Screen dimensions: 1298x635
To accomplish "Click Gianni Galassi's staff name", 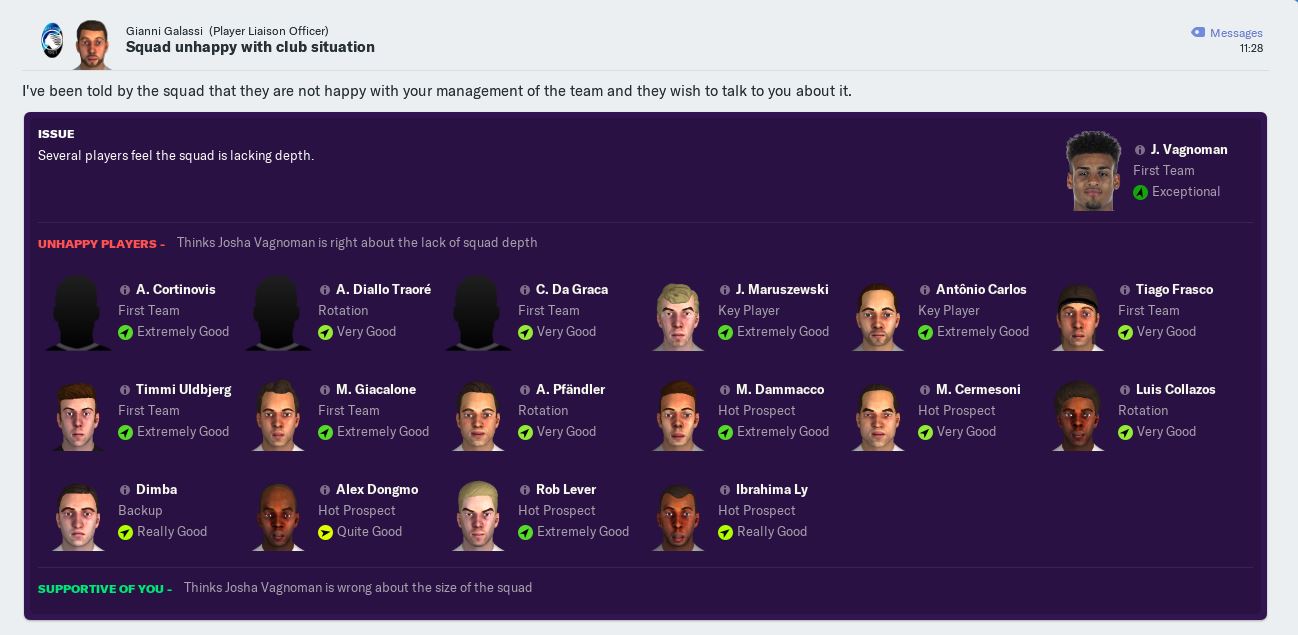I will coord(164,31).
